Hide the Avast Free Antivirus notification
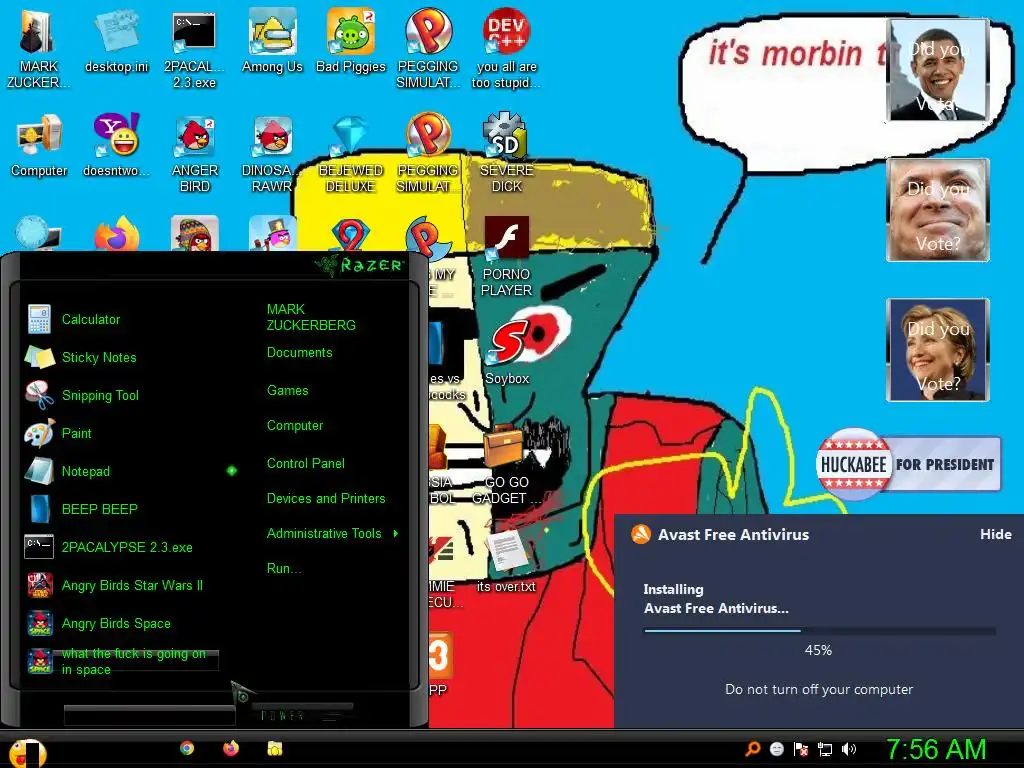The width and height of the screenshot is (1024, 768). [995, 534]
